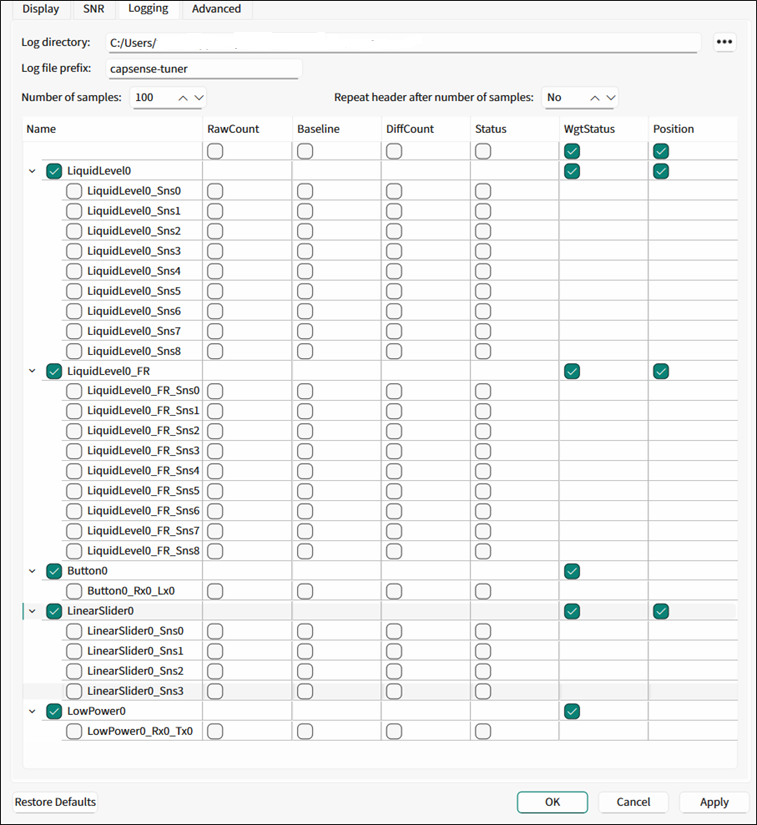Click the Restore Defaults button
The width and height of the screenshot is (757, 825).
(x=56, y=802)
